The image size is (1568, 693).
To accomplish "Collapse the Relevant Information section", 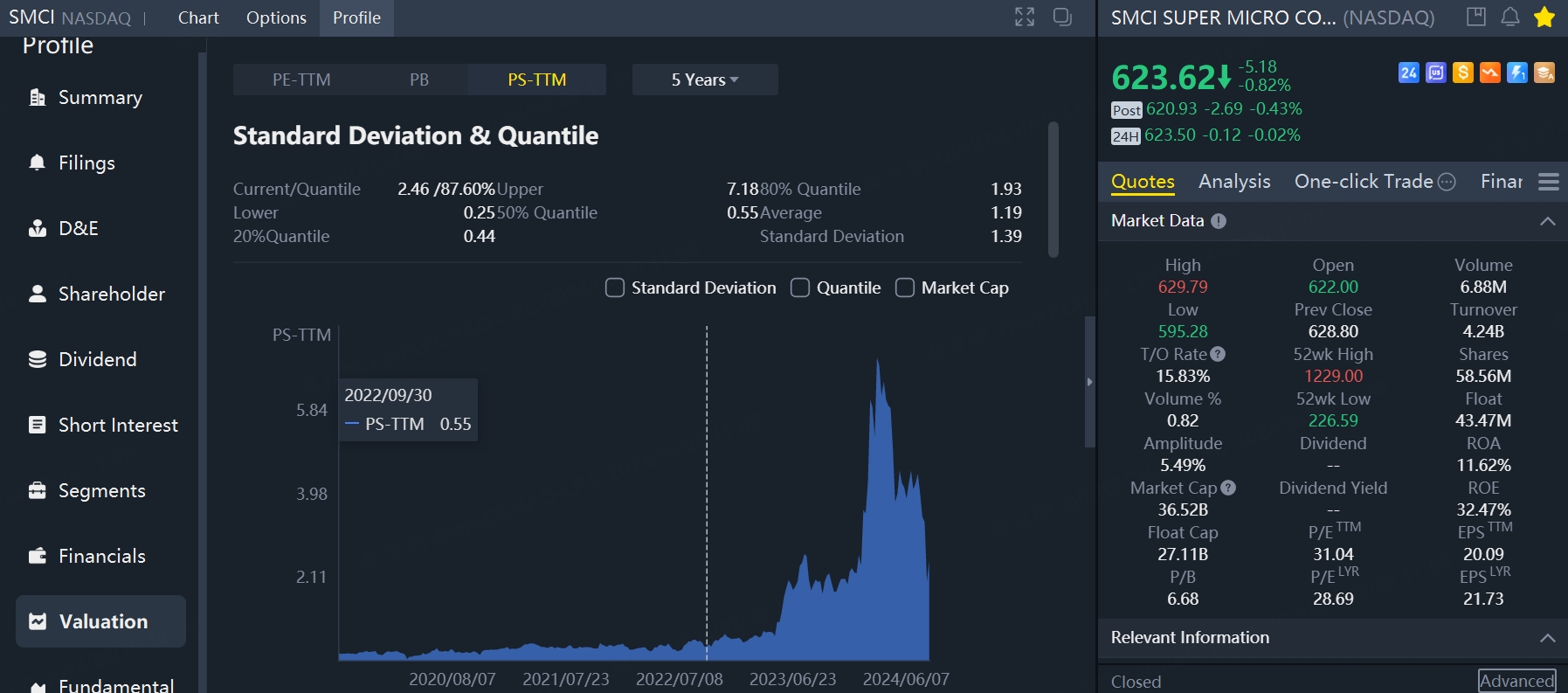I will (1548, 638).
